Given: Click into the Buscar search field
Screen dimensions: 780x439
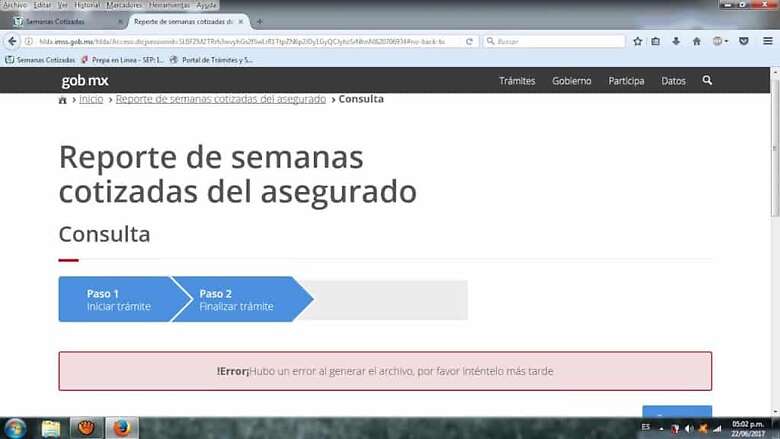Looking at the screenshot, I should pos(555,41).
